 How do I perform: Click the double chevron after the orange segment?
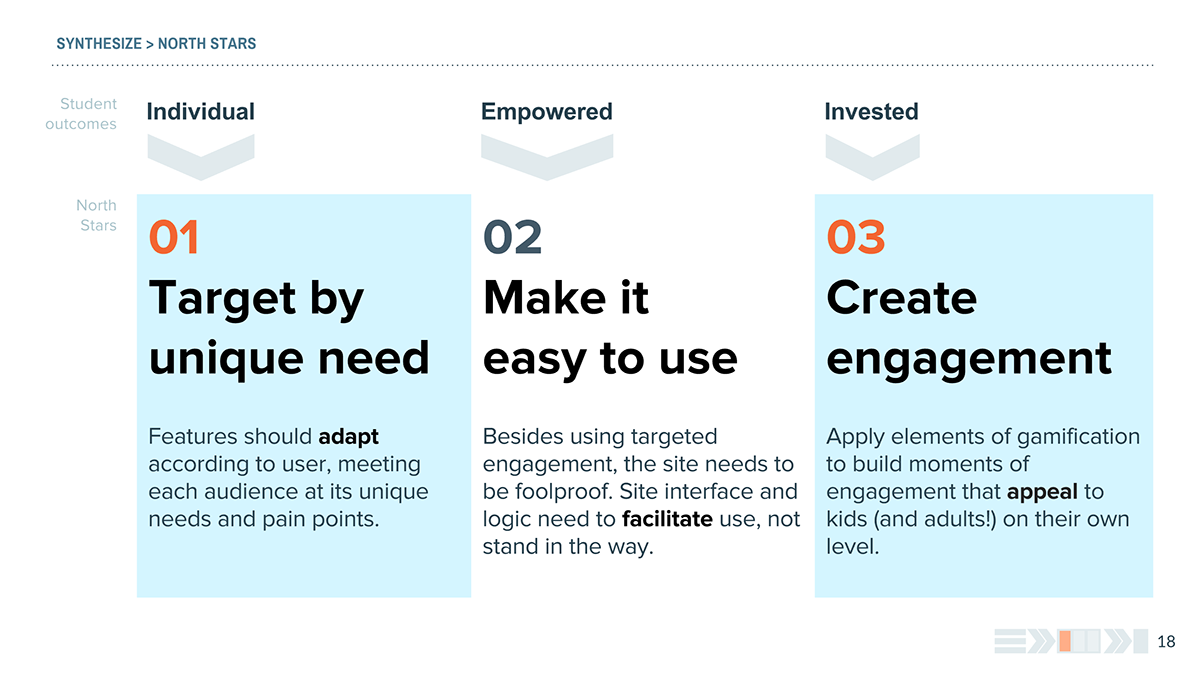pyautogui.click(x=1118, y=641)
